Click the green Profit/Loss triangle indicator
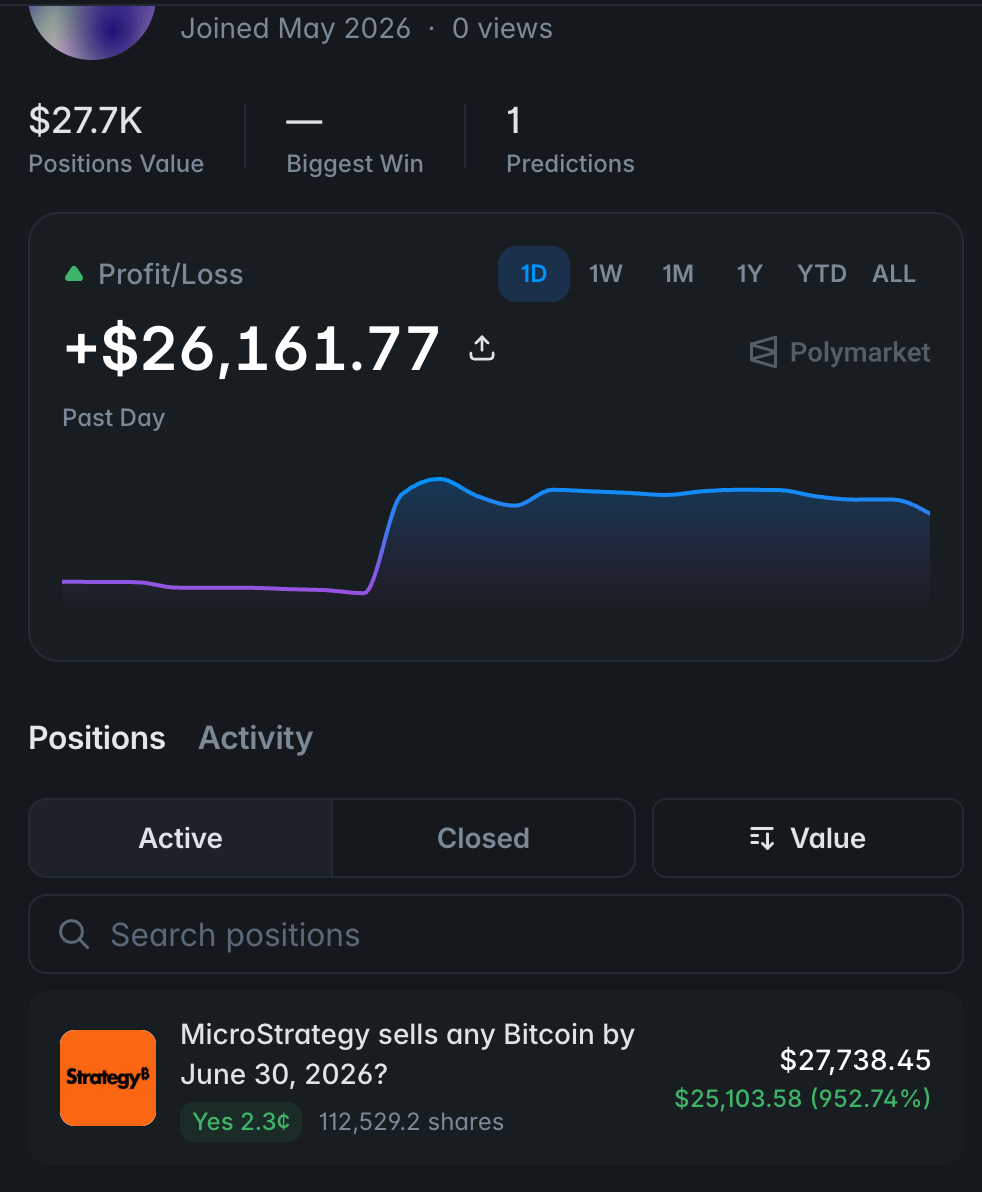Image resolution: width=982 pixels, height=1192 pixels. 74,274
